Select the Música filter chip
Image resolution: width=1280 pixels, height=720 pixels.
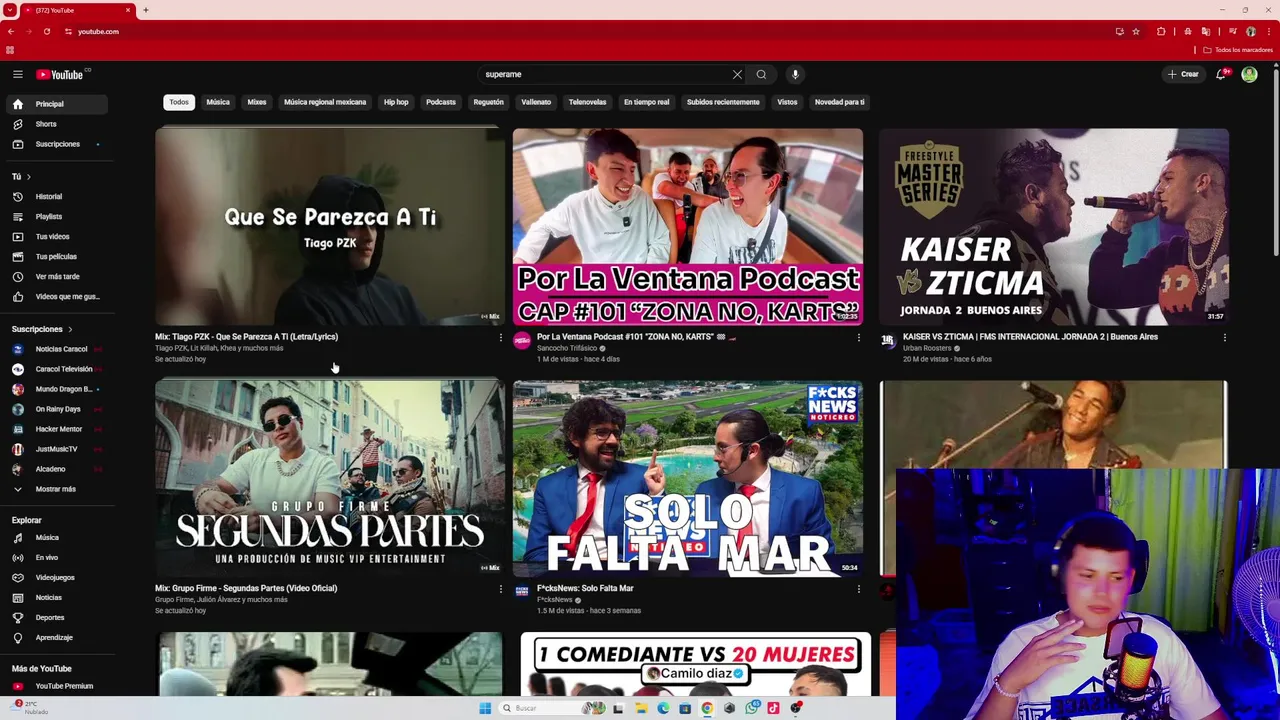[218, 102]
